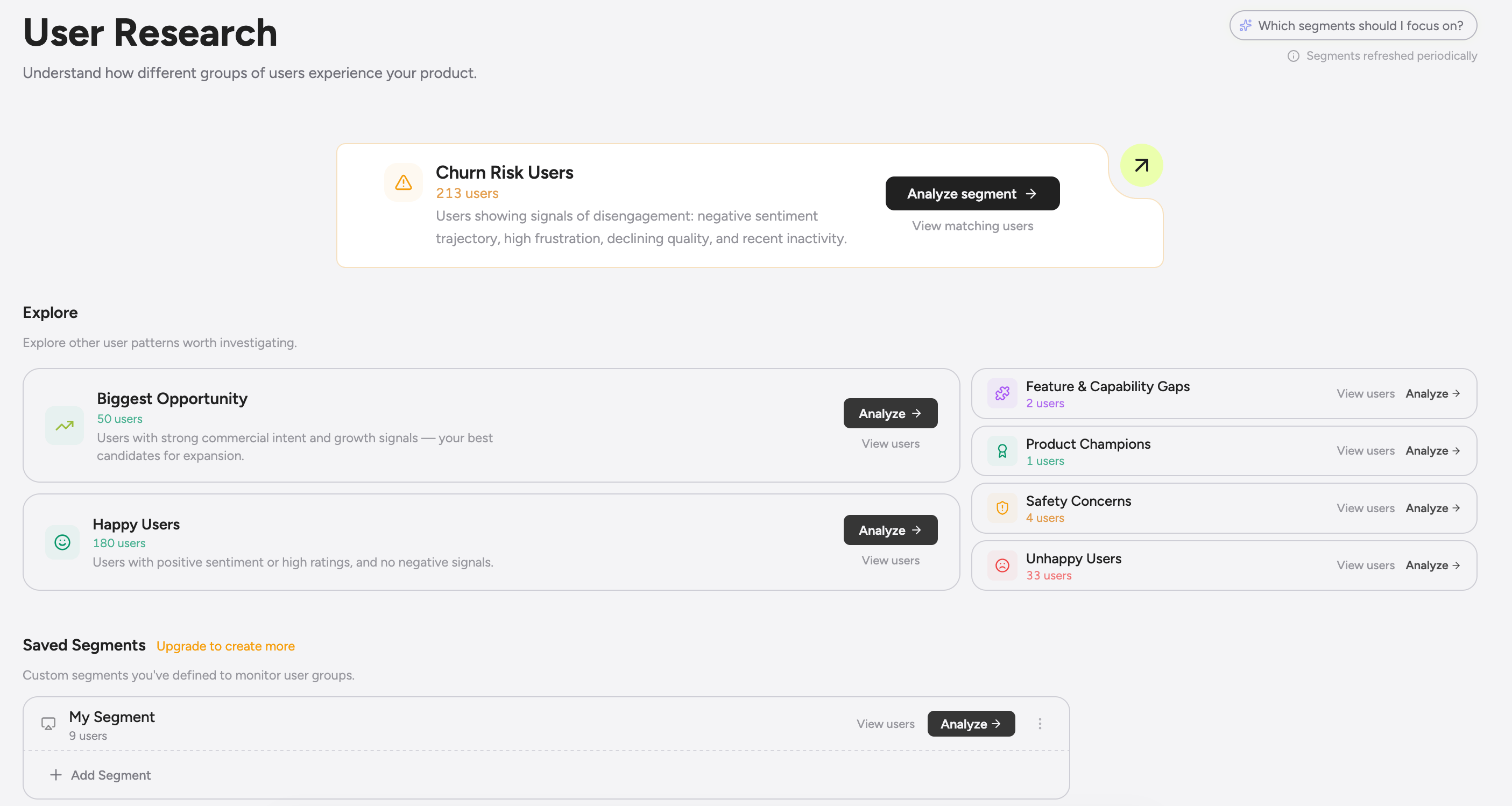The image size is (1512, 806).
Task: Click the My Segment monitor icon
Action: point(48,724)
